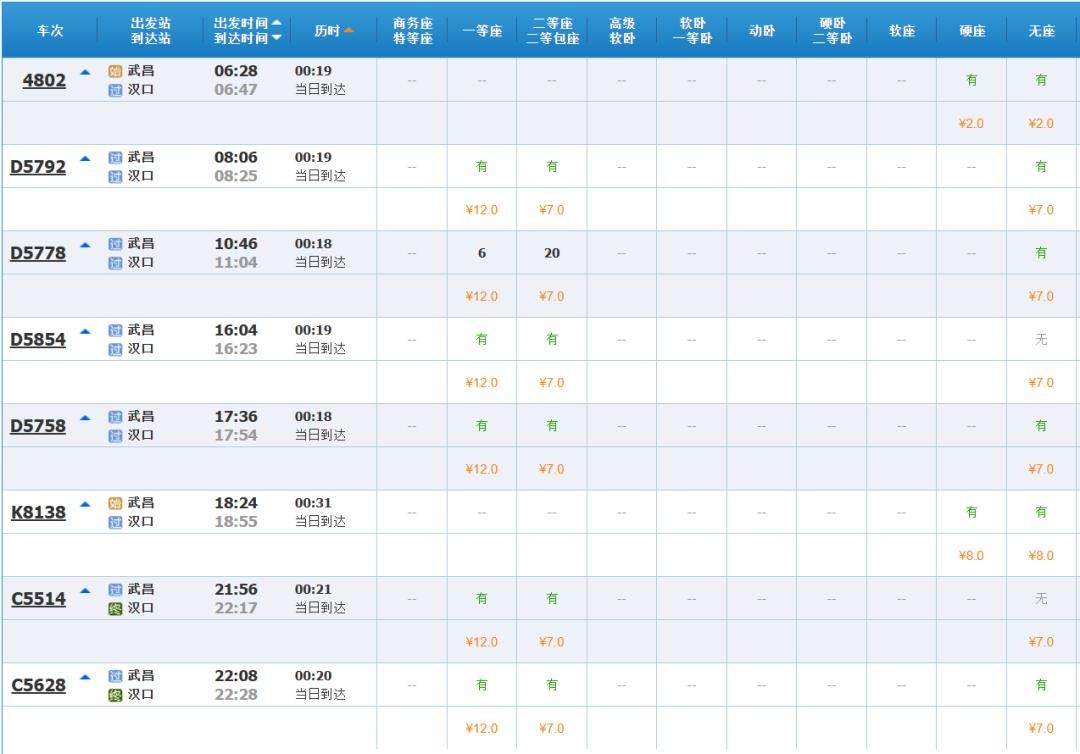Click the orange 始 origin icon for train K8138
Image resolution: width=1080 pixels, height=754 pixels.
pyautogui.click(x=114, y=504)
